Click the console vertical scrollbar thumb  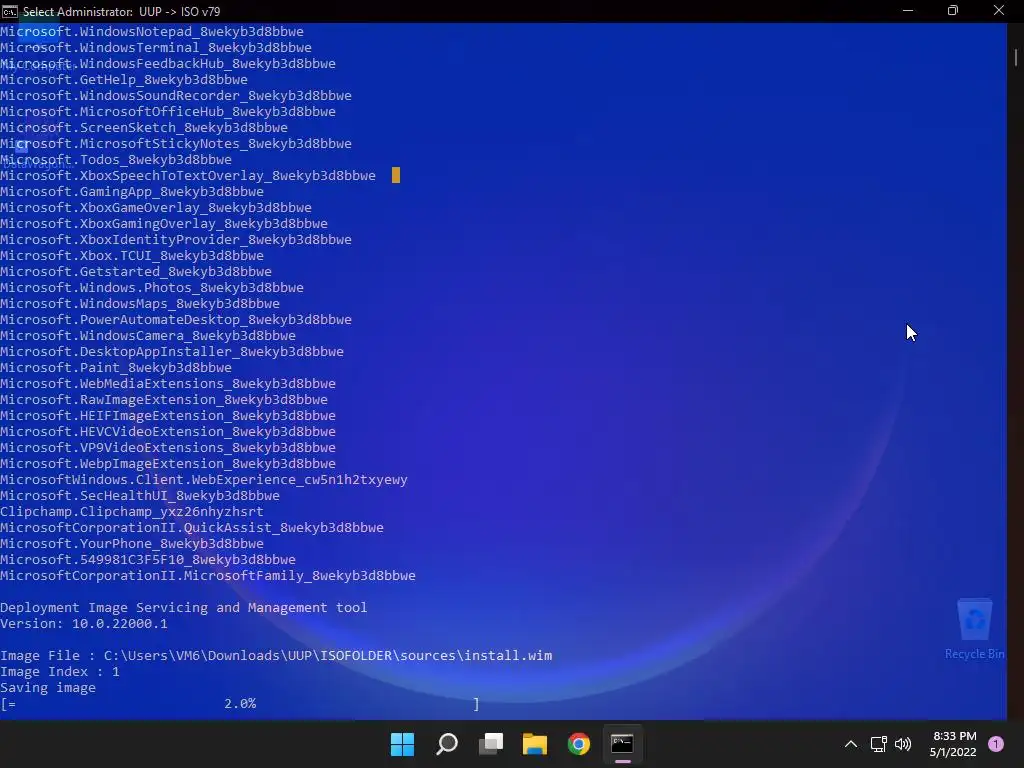pos(1016,57)
